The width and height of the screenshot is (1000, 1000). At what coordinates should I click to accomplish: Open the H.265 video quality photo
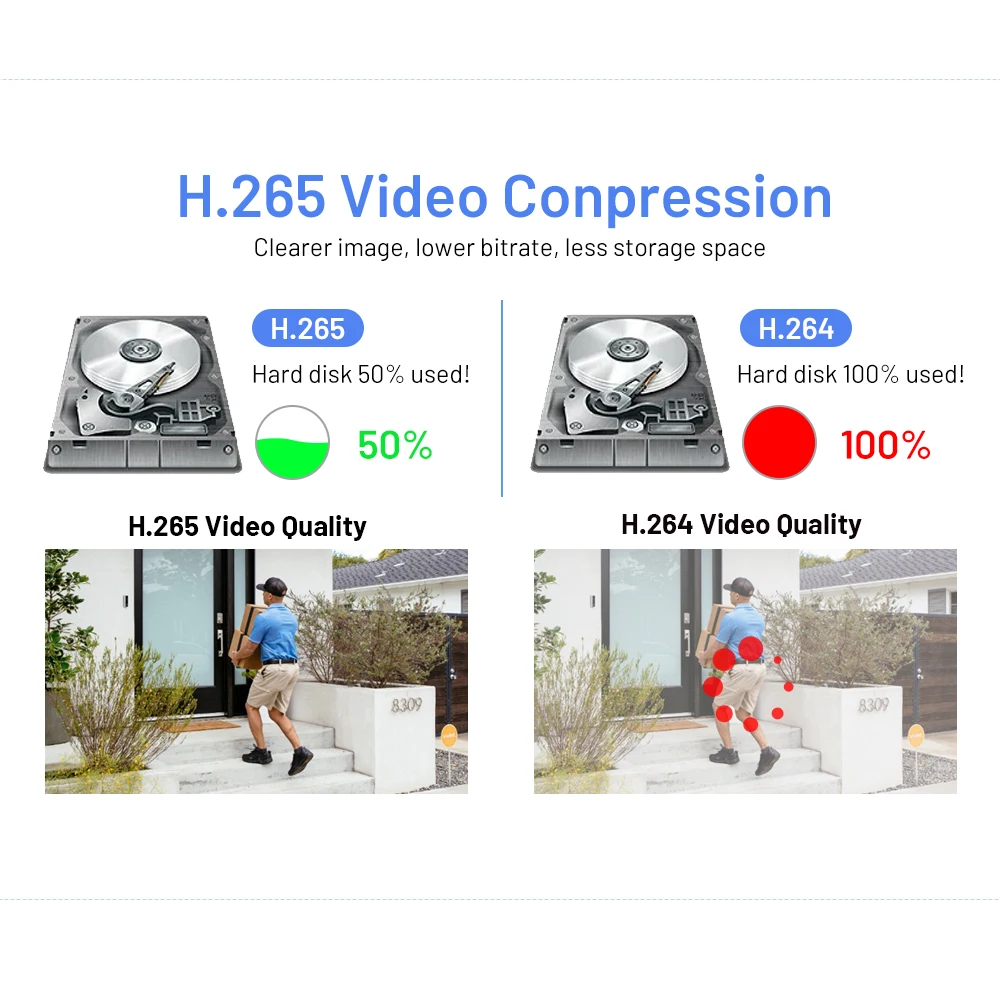[x=256, y=671]
